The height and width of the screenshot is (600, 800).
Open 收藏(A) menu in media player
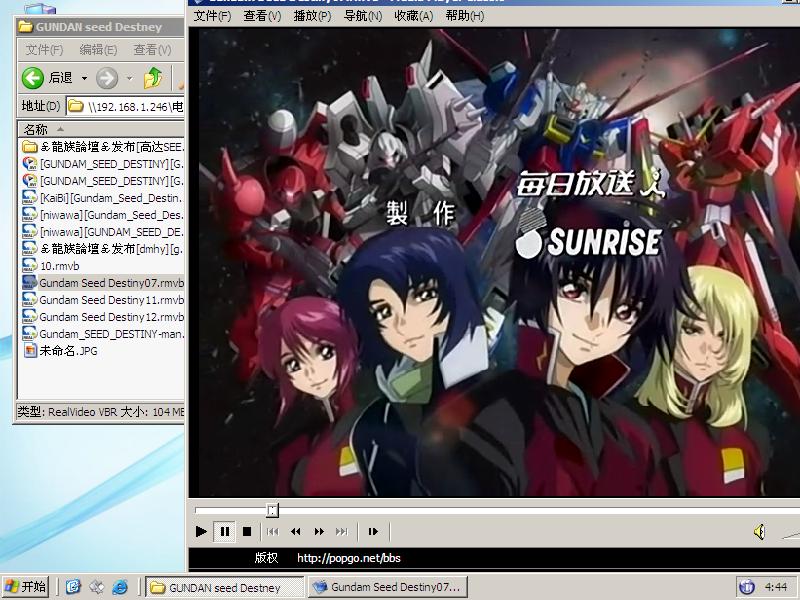tap(413, 16)
